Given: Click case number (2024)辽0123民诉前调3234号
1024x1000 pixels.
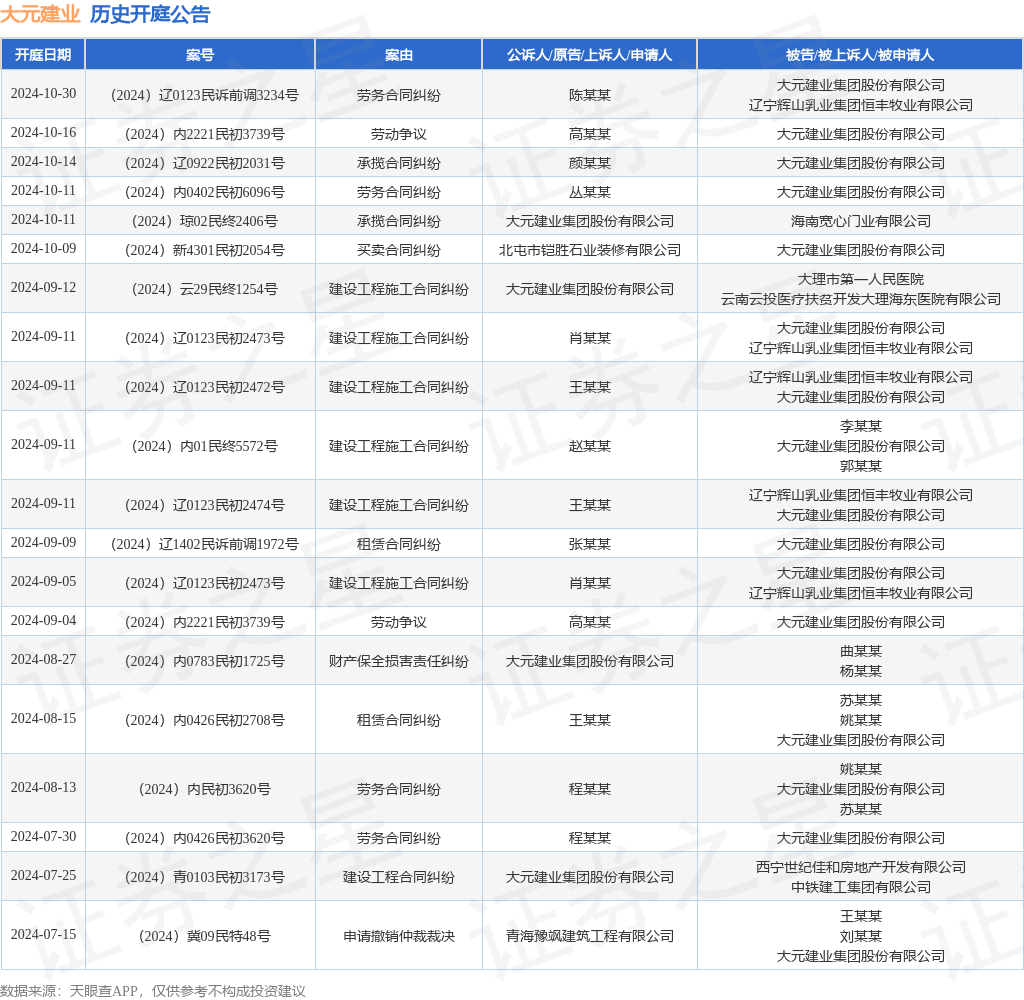Looking at the screenshot, I should pyautogui.click(x=204, y=95).
